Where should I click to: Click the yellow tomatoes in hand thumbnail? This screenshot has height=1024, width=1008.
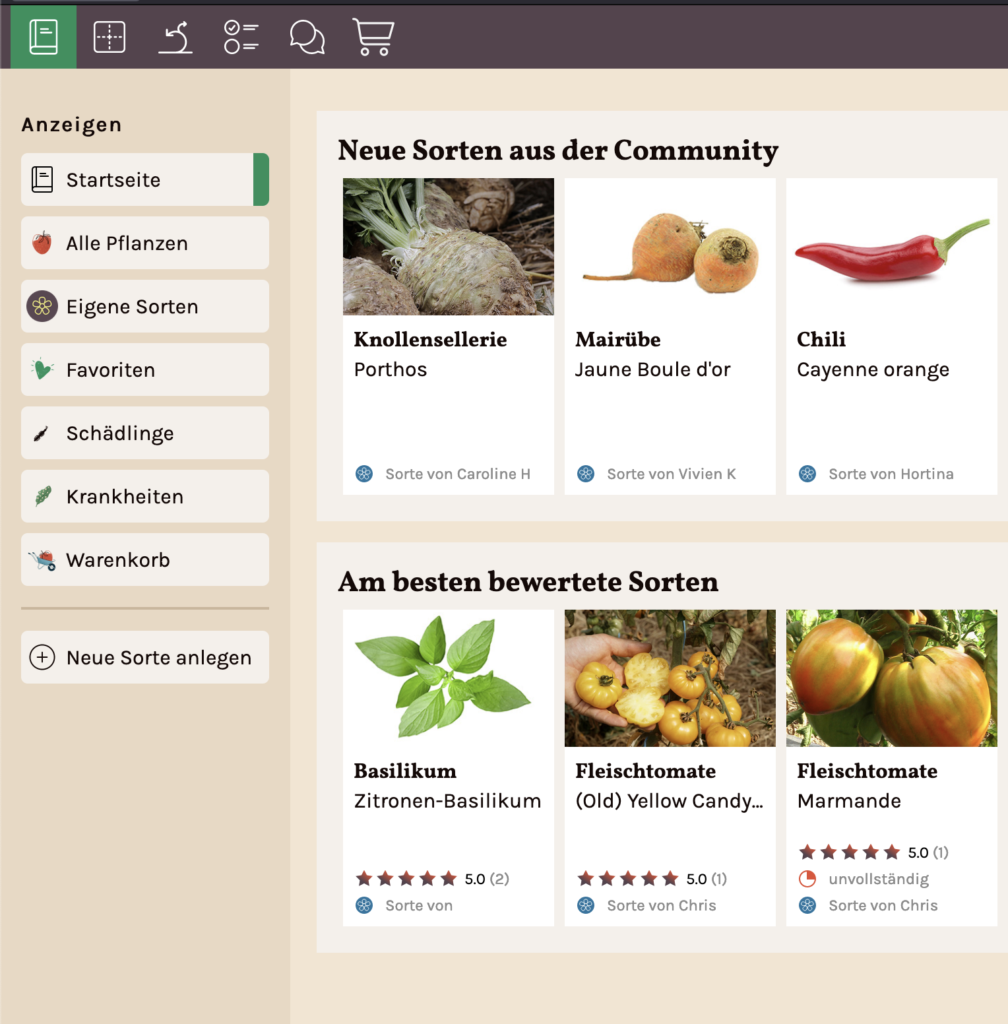point(670,679)
